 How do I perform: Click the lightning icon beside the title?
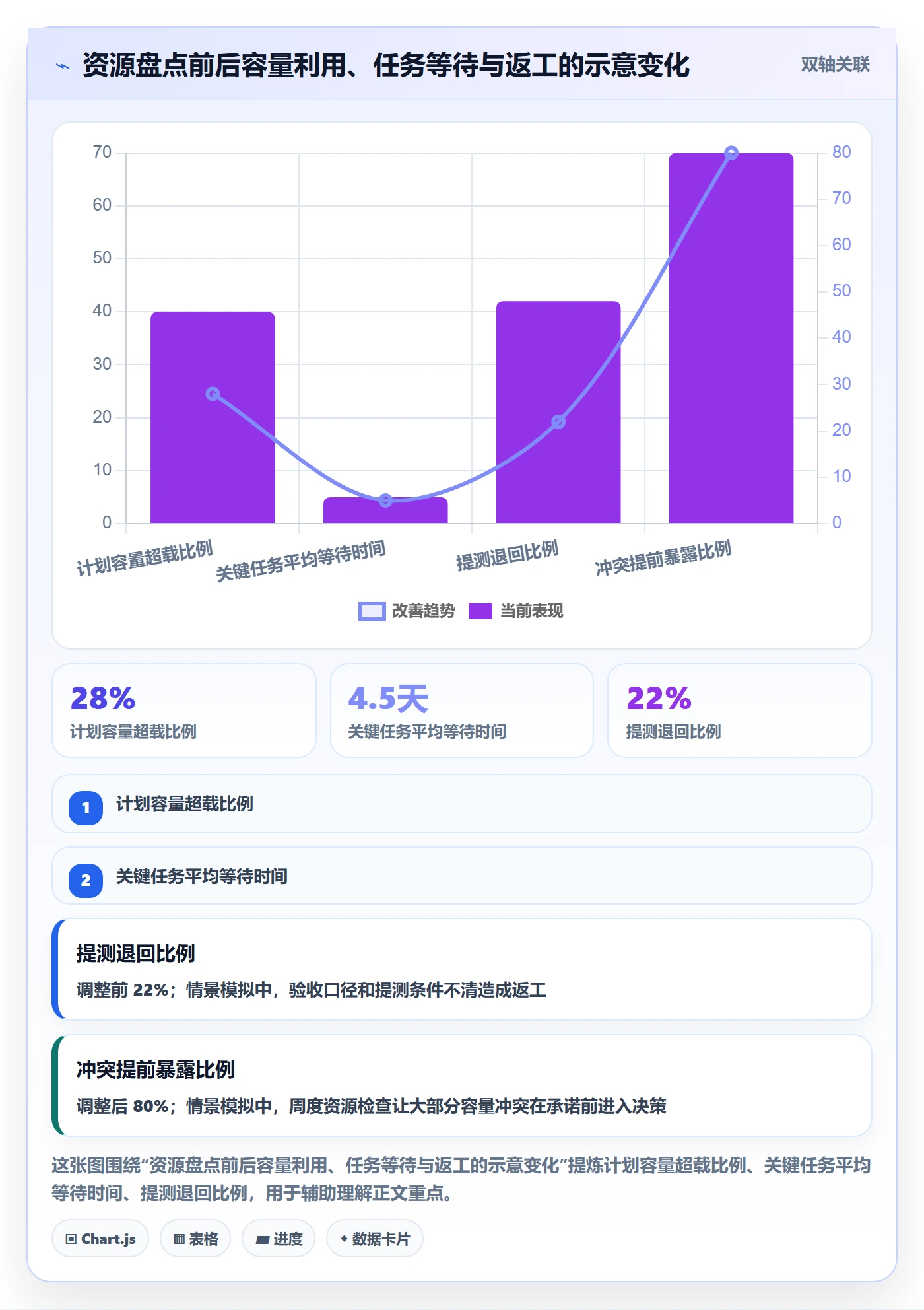click(x=63, y=66)
